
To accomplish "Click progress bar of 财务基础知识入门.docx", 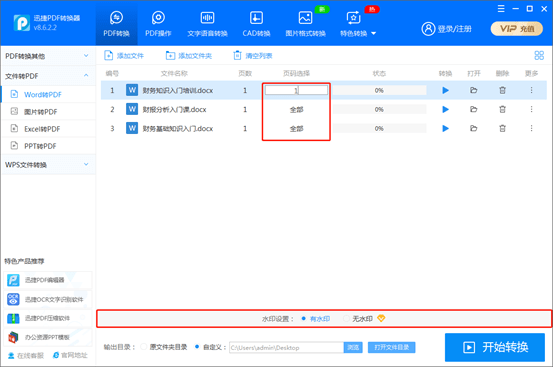I will point(379,129).
